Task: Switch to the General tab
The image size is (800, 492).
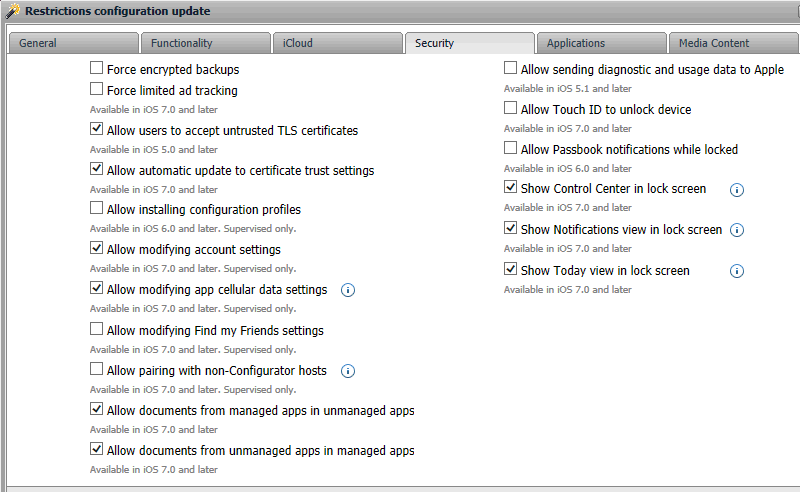Action: point(72,43)
